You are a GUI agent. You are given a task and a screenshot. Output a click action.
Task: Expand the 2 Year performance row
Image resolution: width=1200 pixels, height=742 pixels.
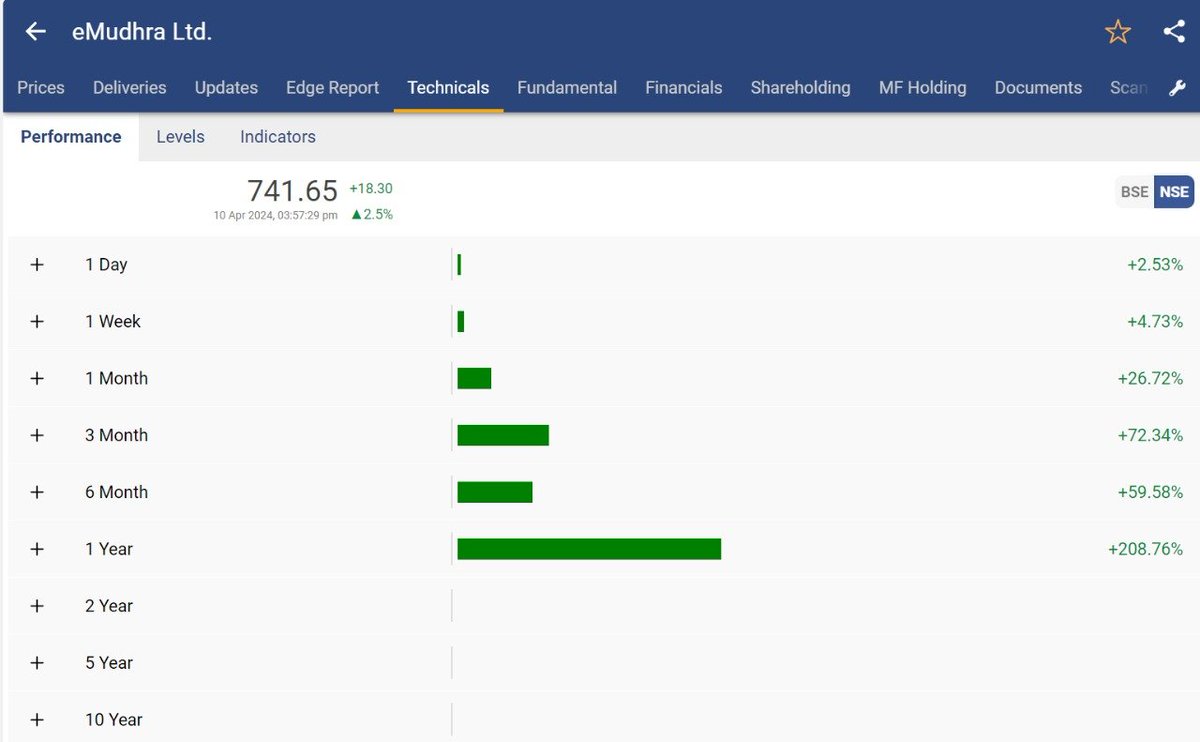coord(37,607)
